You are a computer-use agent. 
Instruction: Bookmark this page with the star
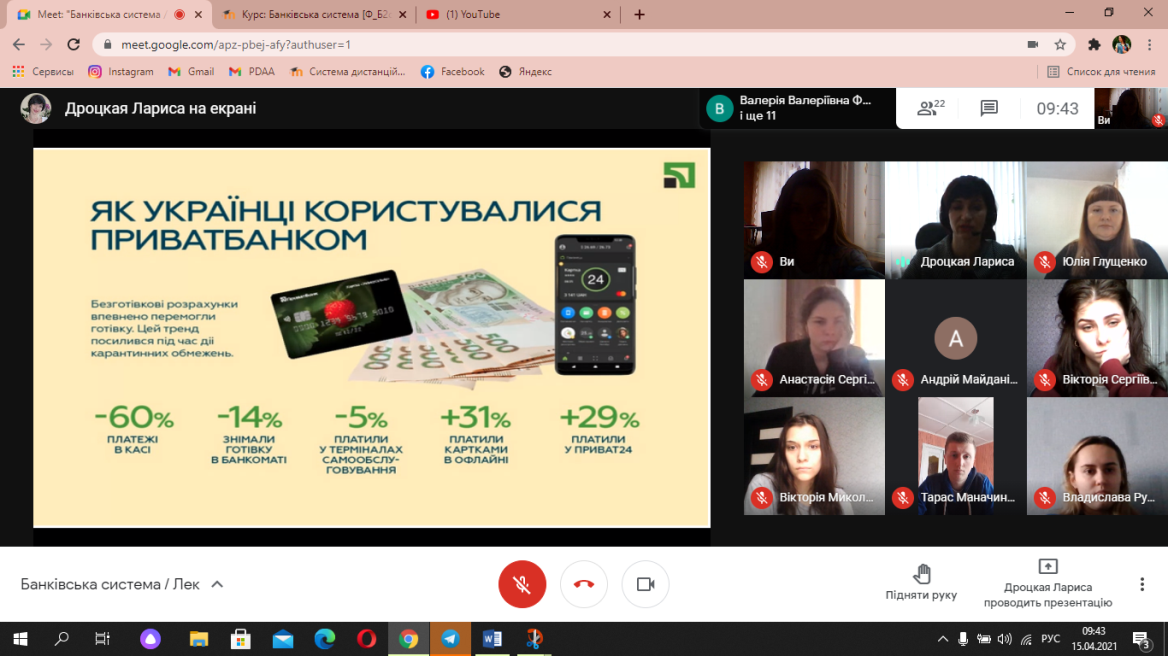point(1060,45)
